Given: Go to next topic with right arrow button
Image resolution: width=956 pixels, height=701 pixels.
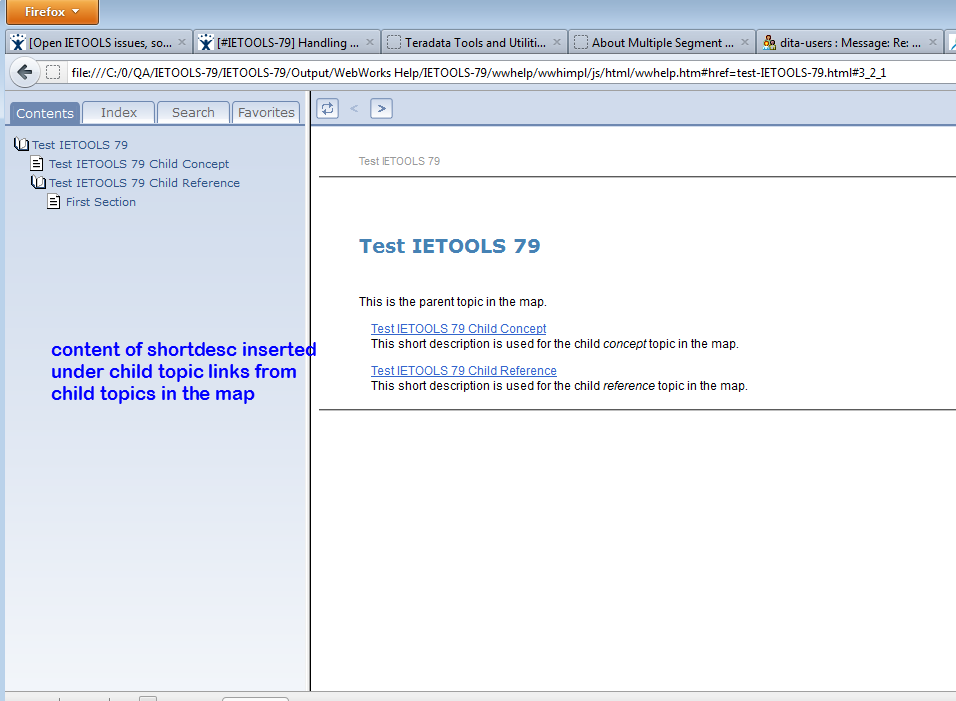Looking at the screenshot, I should [x=381, y=108].
